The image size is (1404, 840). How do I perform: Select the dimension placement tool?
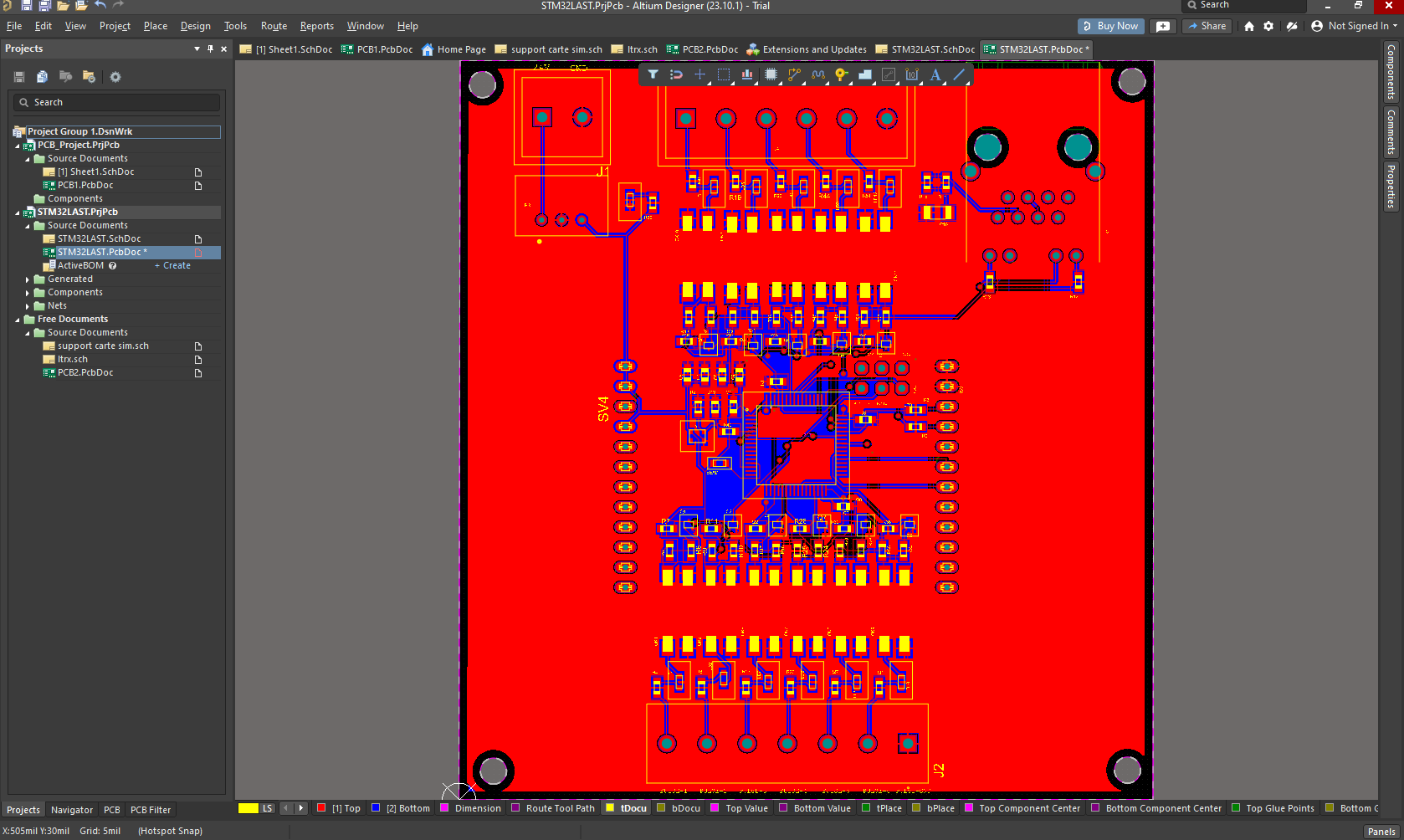click(x=912, y=74)
